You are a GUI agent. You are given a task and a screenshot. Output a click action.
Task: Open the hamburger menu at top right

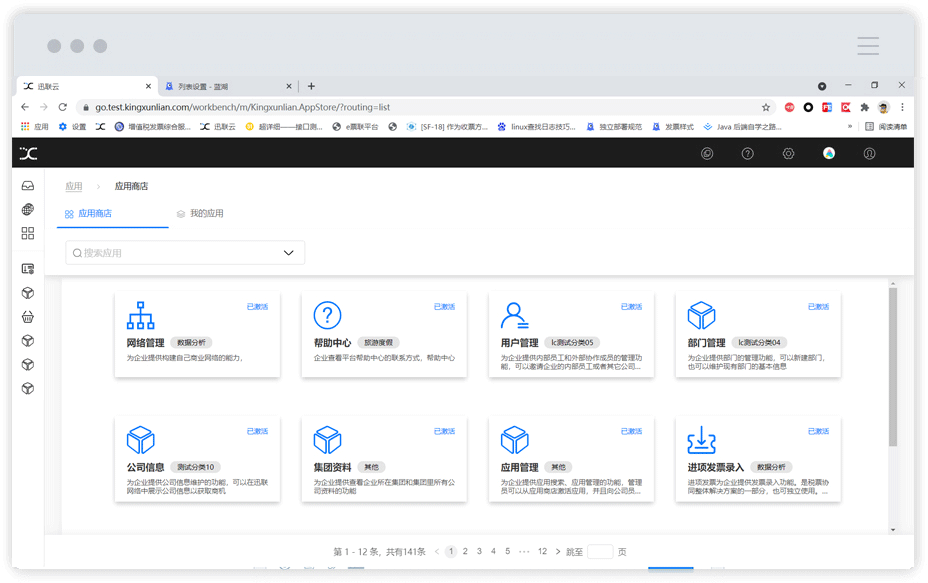pyautogui.click(x=868, y=46)
